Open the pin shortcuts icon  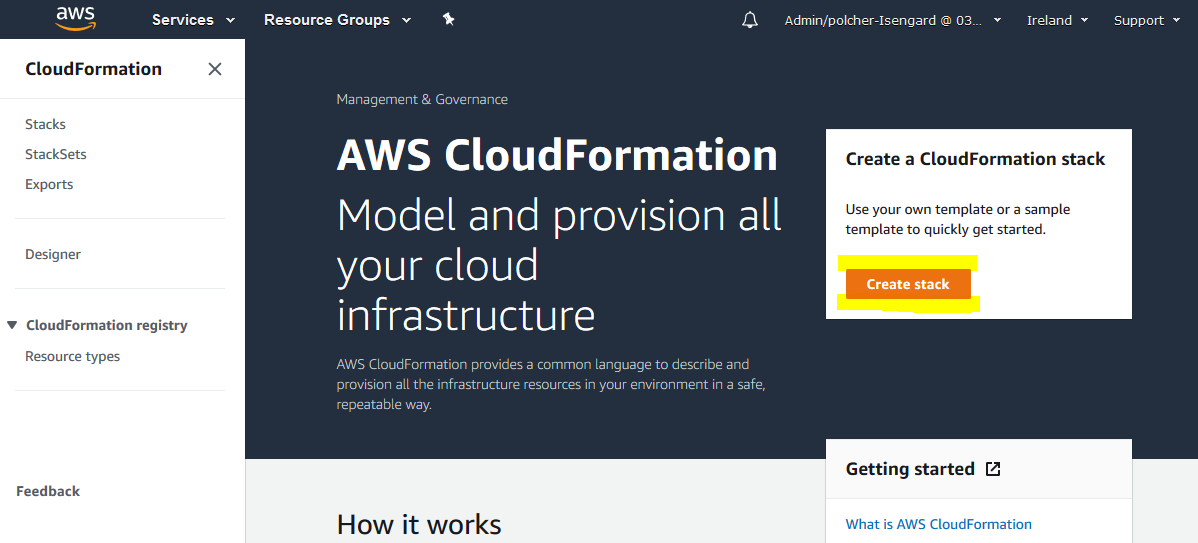tap(448, 20)
